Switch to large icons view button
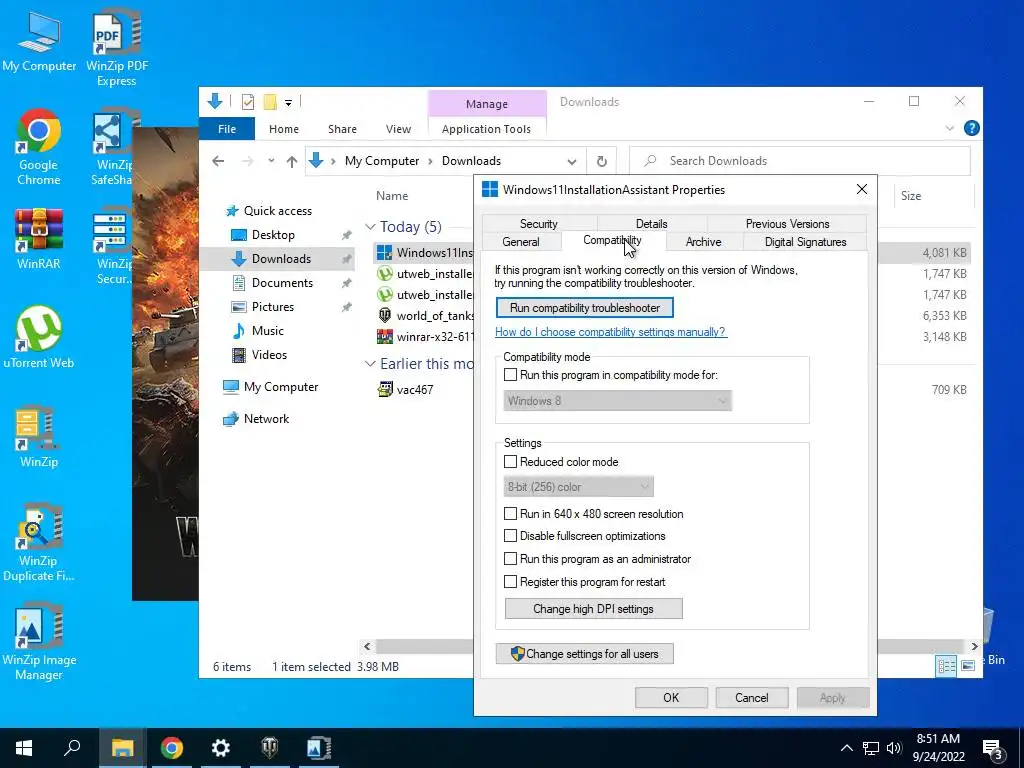The image size is (1024, 768). (x=968, y=665)
